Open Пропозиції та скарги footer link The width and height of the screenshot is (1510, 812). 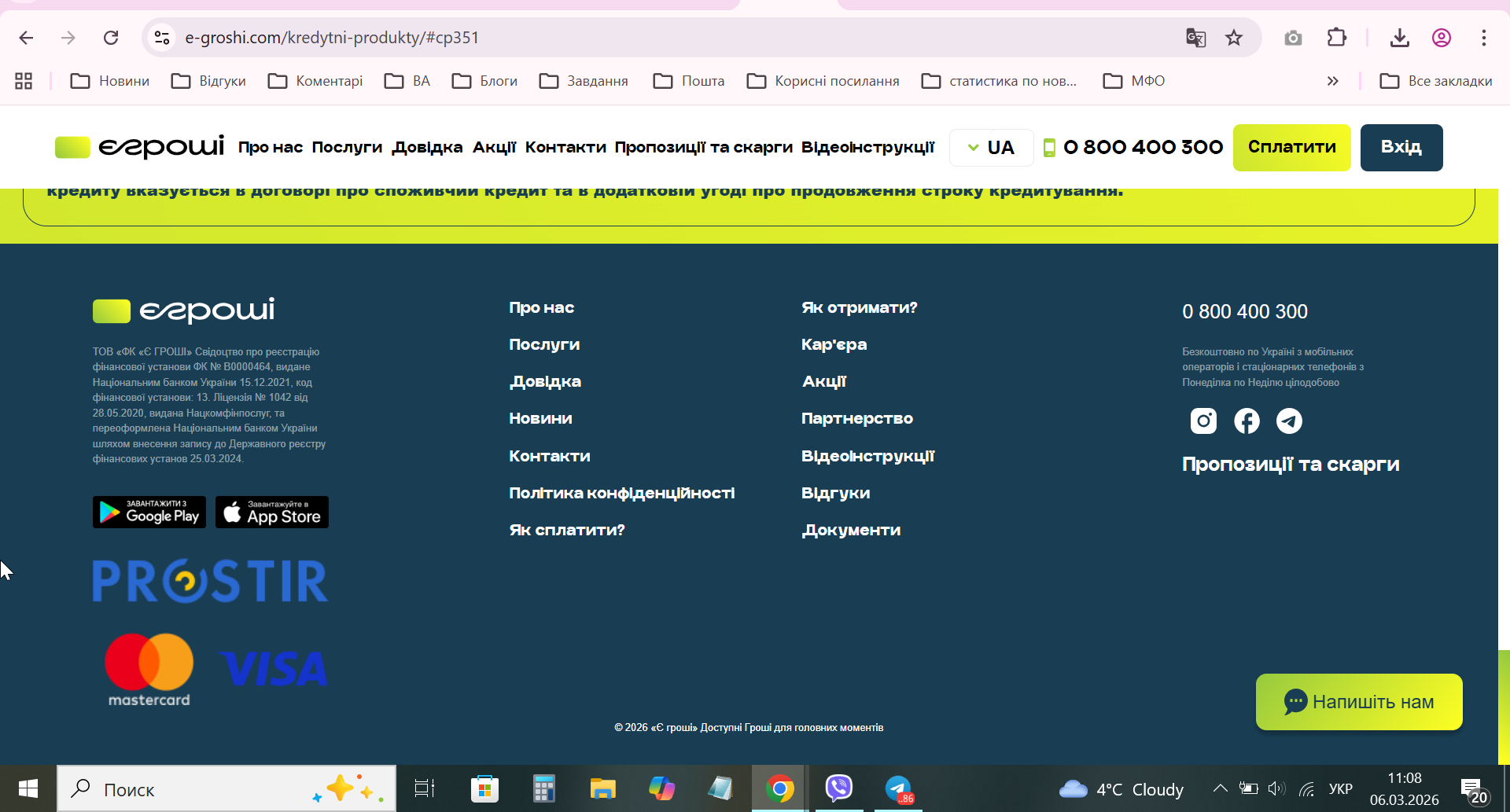point(1291,465)
